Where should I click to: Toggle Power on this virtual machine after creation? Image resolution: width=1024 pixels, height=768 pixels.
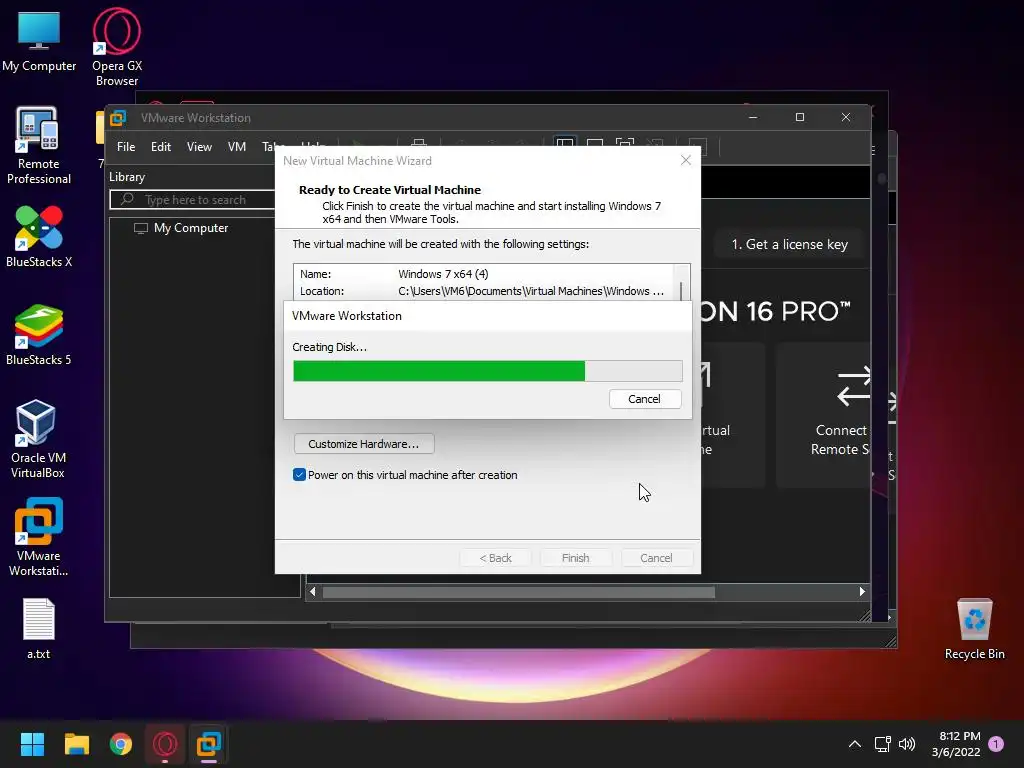click(300, 475)
